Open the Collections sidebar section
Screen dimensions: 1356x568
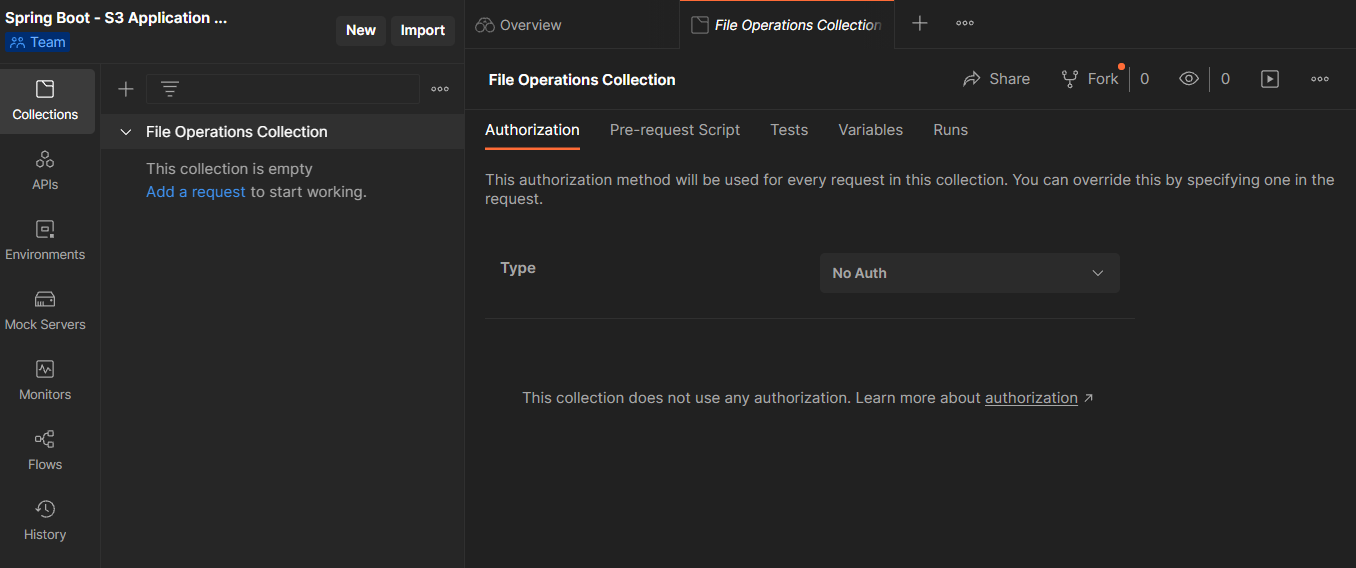pos(46,102)
